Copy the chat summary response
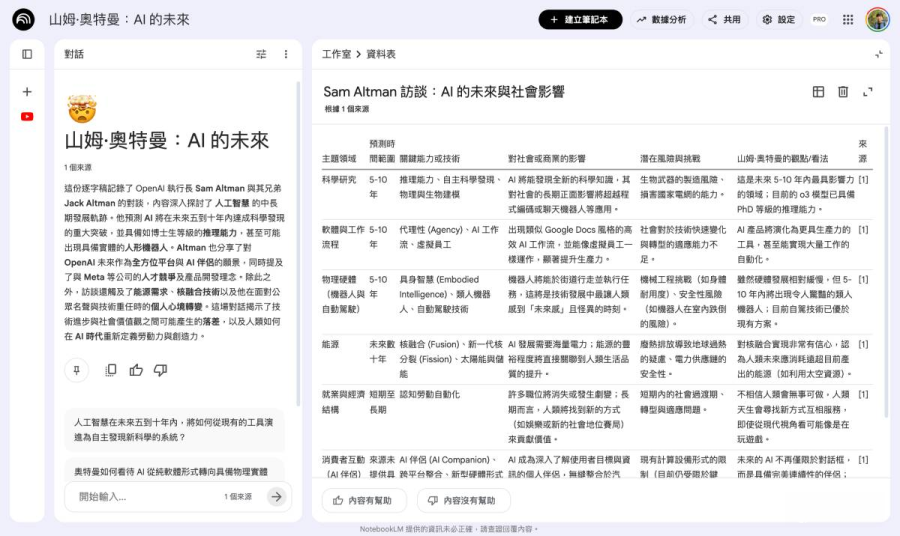 pyautogui.click(x=110, y=370)
